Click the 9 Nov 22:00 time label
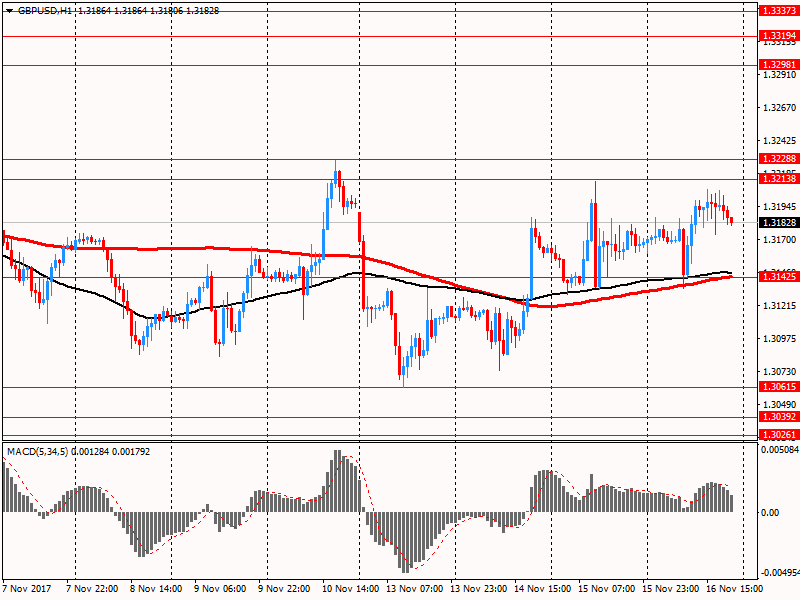 pos(284,588)
